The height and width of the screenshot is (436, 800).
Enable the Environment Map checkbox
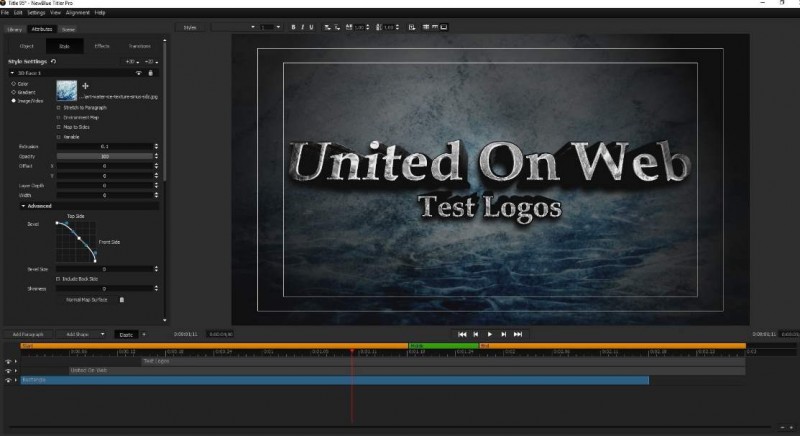(x=58, y=117)
